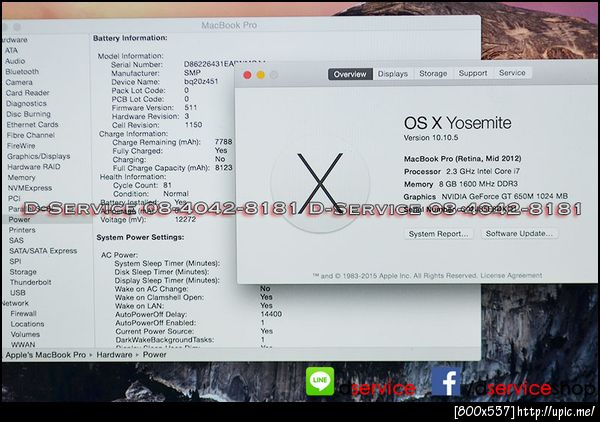The width and height of the screenshot is (600, 422).
Task: Select SATA/SATA Express in the sidebar
Action: (x=43, y=251)
